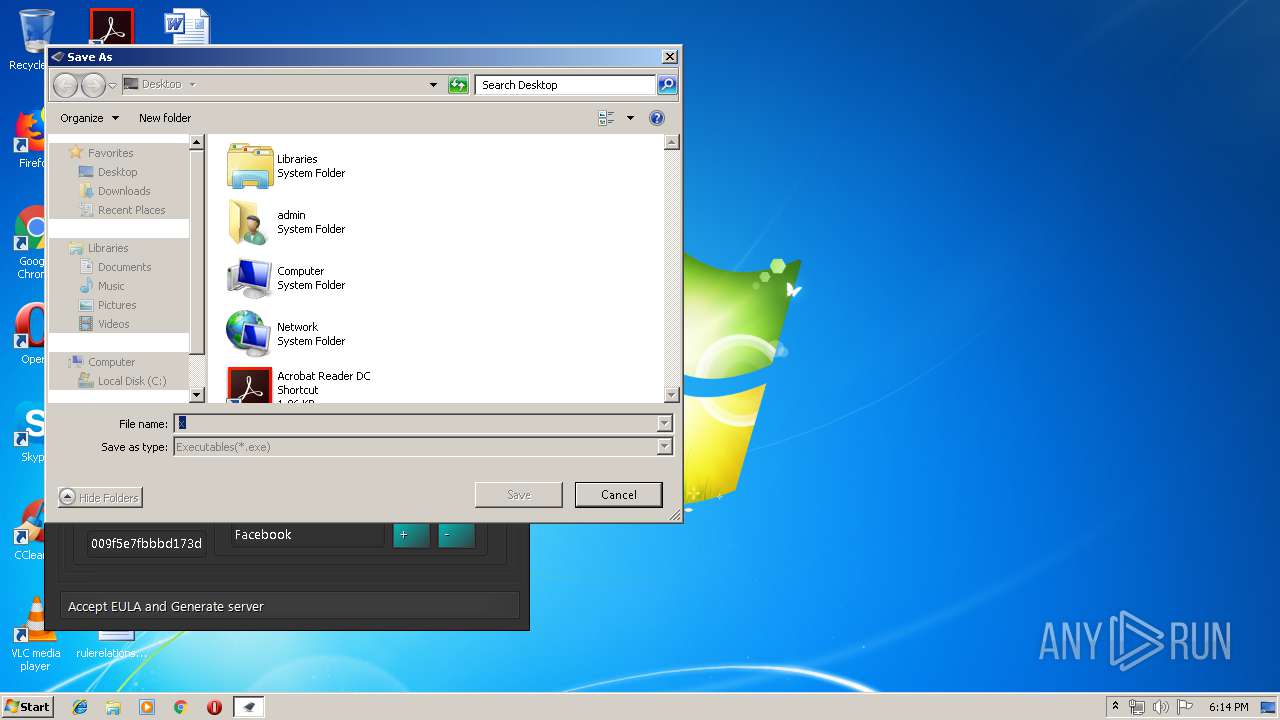Click the search magnifier icon
1280x720 pixels.
coord(667,85)
